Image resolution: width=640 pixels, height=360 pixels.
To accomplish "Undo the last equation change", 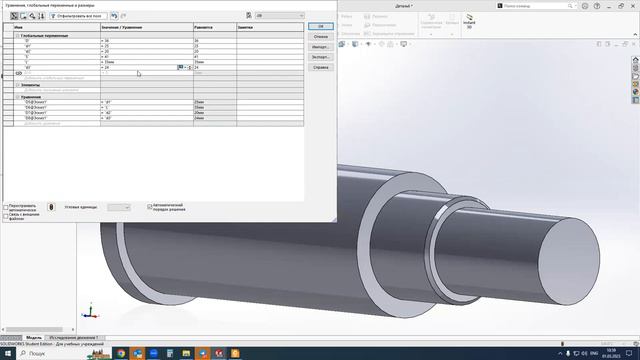I will tap(114, 16).
